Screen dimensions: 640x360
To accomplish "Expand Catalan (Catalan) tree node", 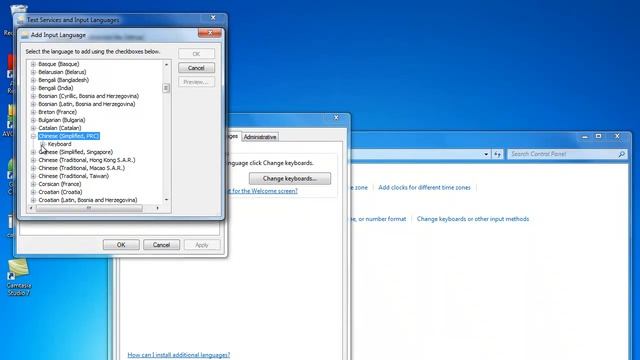I will 33,128.
